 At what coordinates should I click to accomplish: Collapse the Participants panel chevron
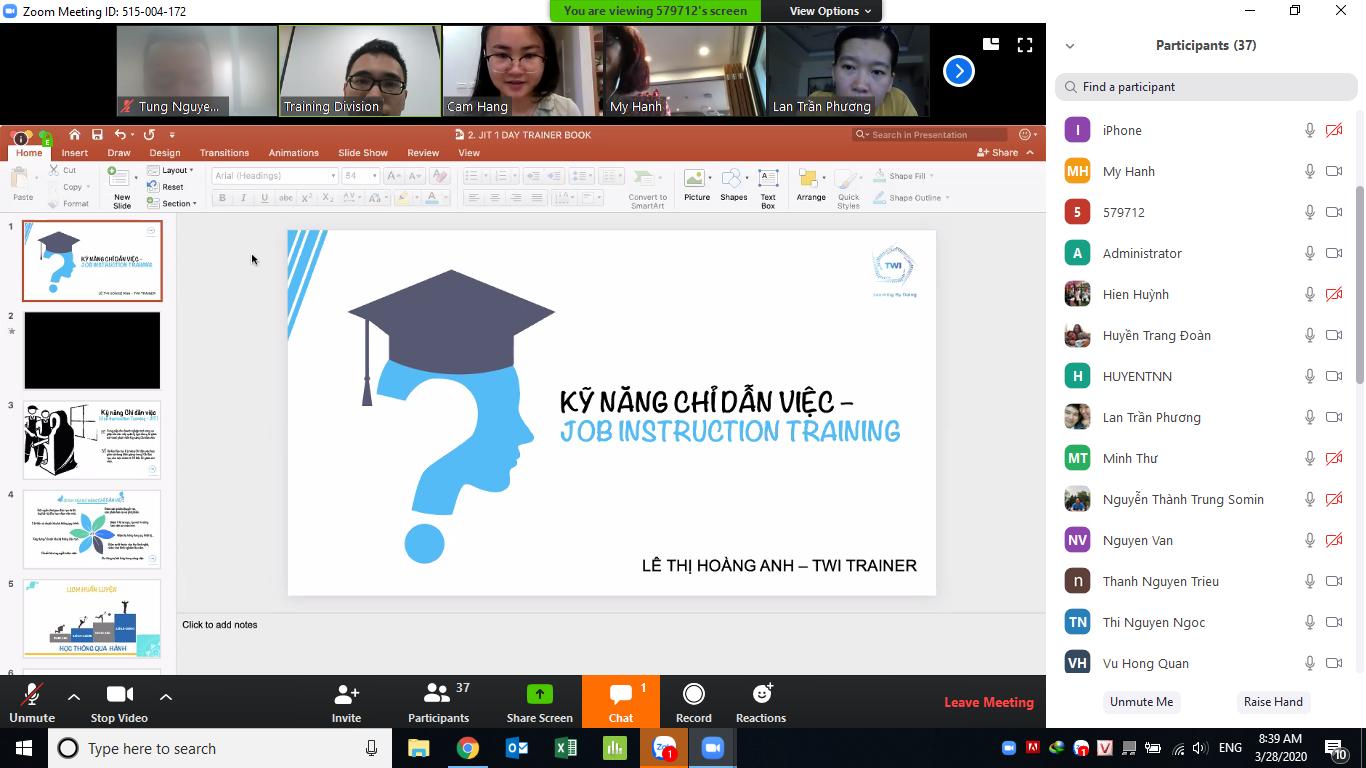click(x=1070, y=46)
